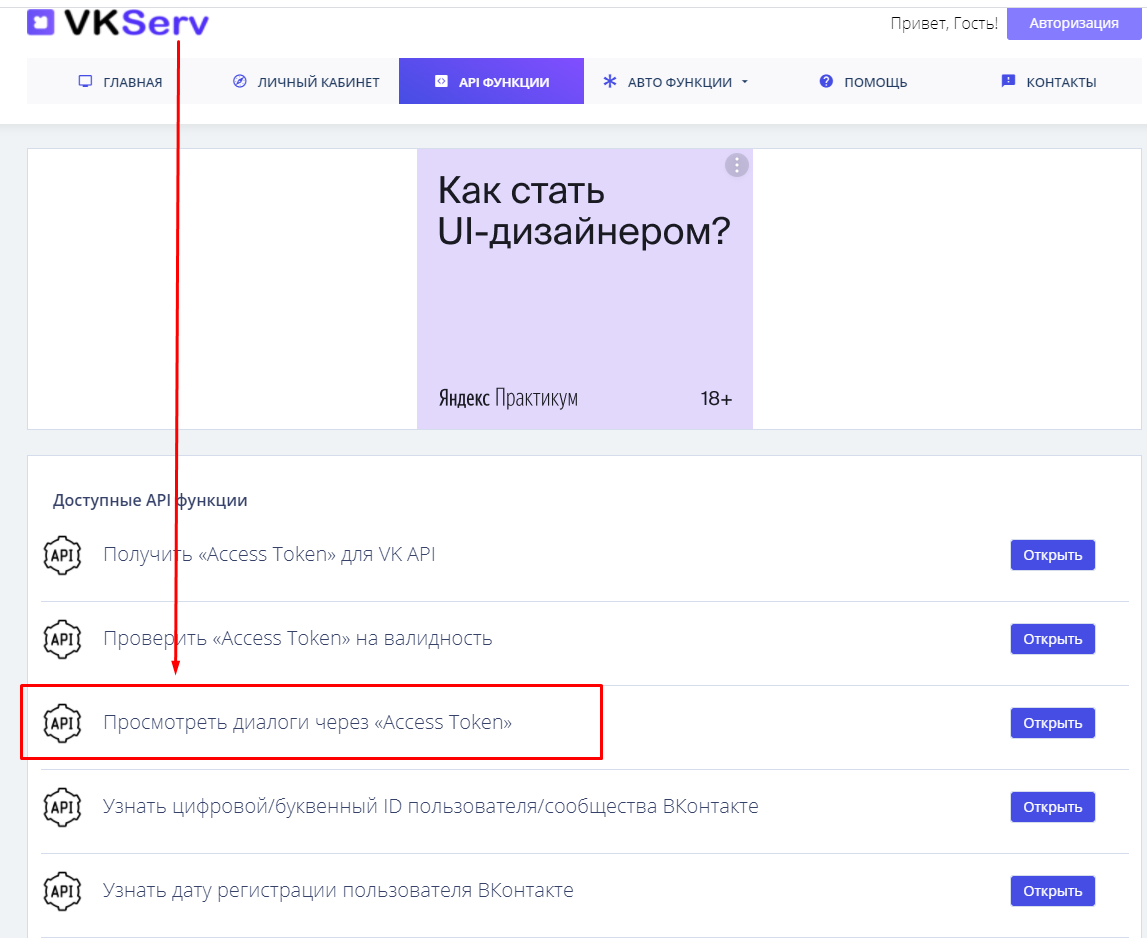Click the API gear icon for Узнать дату регистрации
The image size is (1147, 938).
pyautogui.click(x=62, y=891)
